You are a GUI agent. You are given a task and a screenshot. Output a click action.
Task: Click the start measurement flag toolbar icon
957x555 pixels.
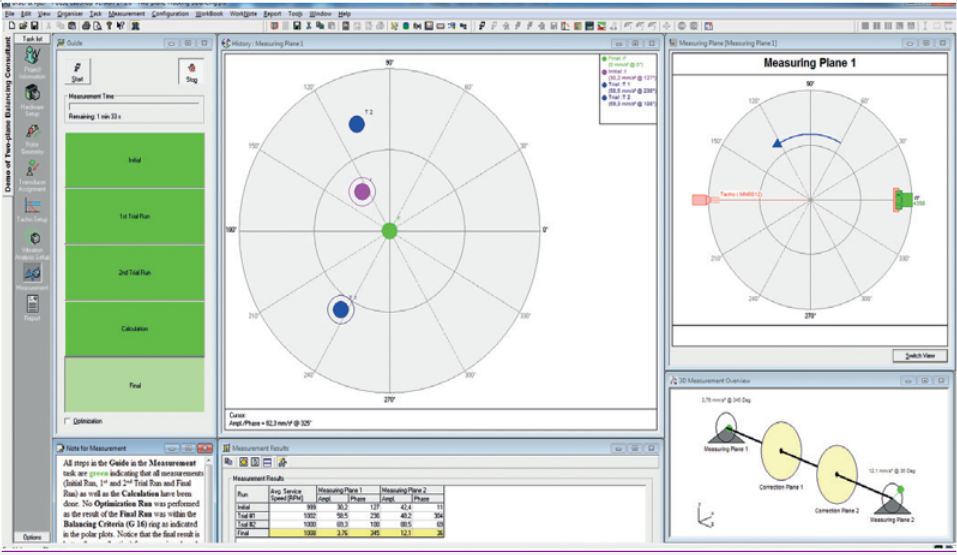(482, 26)
